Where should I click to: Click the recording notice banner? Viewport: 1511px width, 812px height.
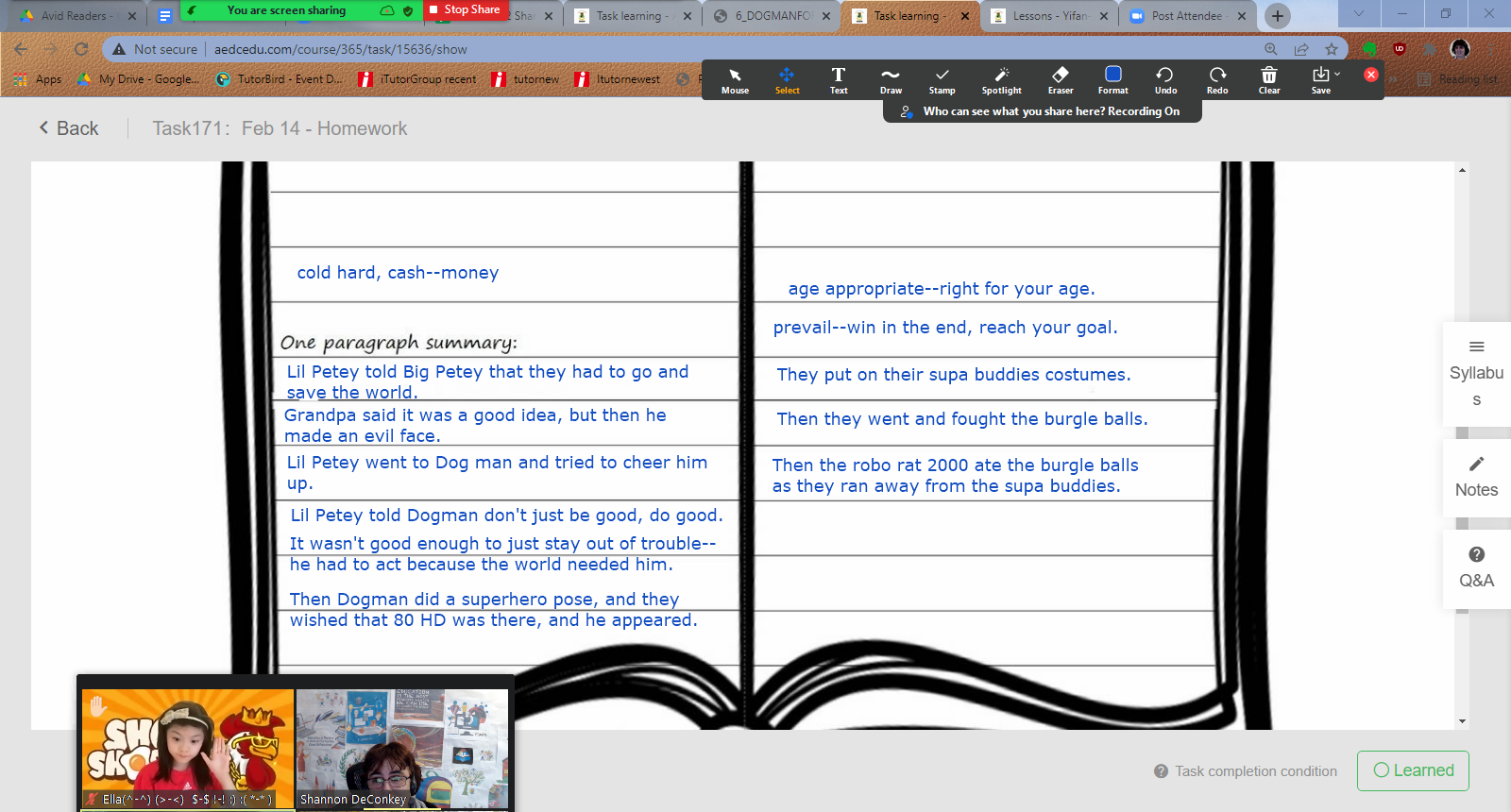(x=1042, y=111)
